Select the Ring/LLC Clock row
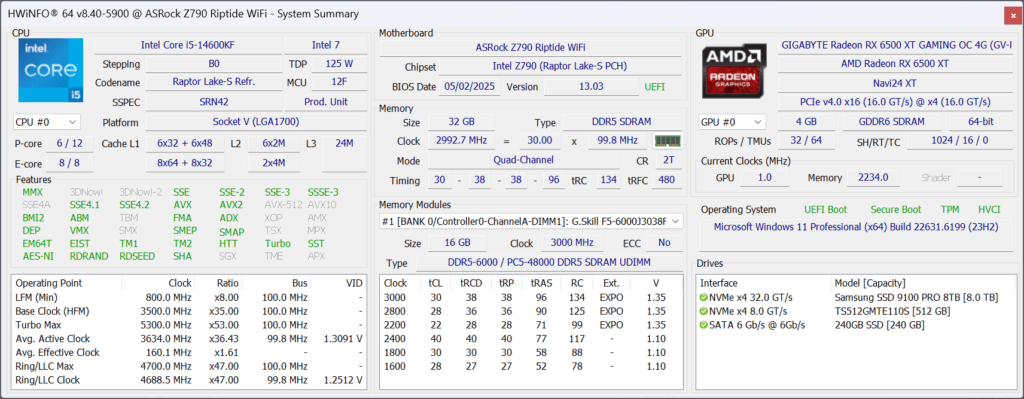The height and width of the screenshot is (399, 1024). (x=189, y=379)
